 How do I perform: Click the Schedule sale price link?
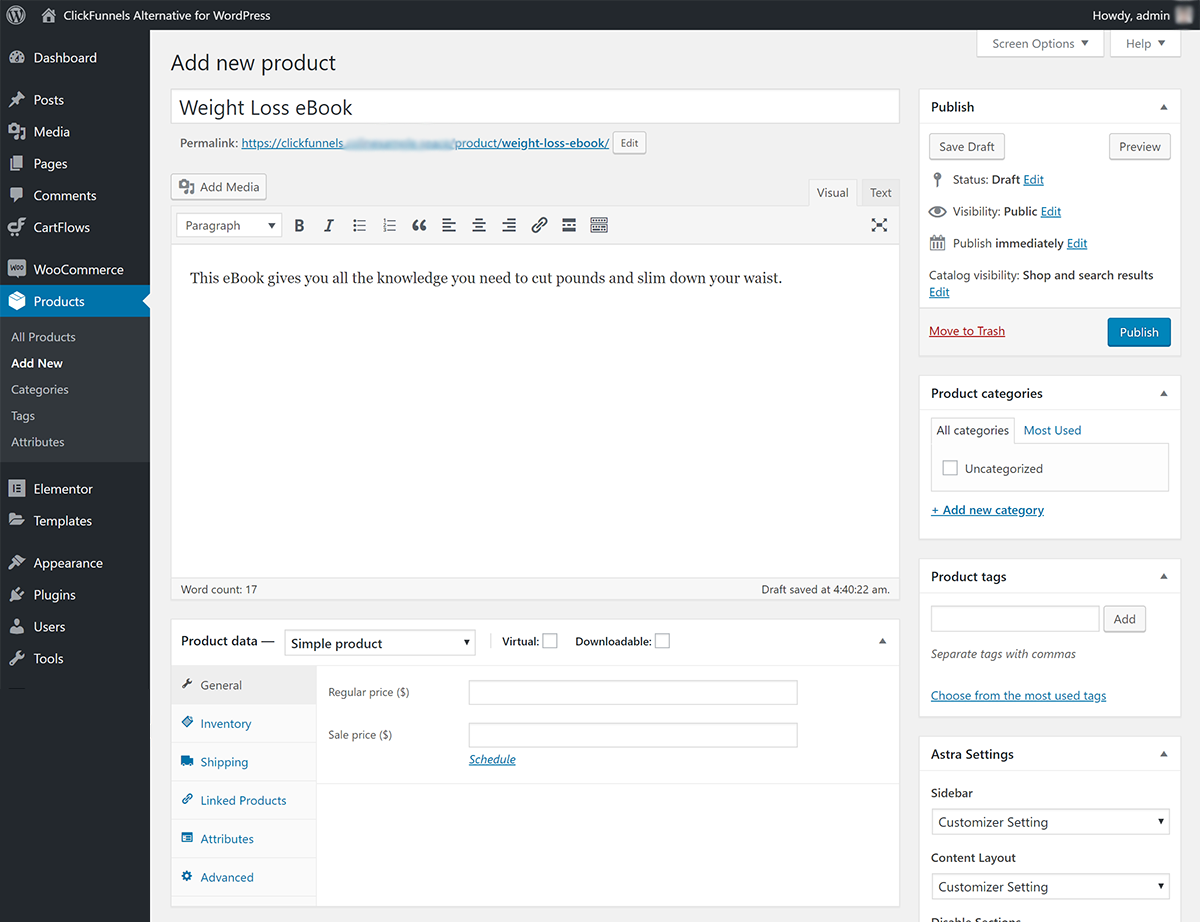click(x=492, y=759)
